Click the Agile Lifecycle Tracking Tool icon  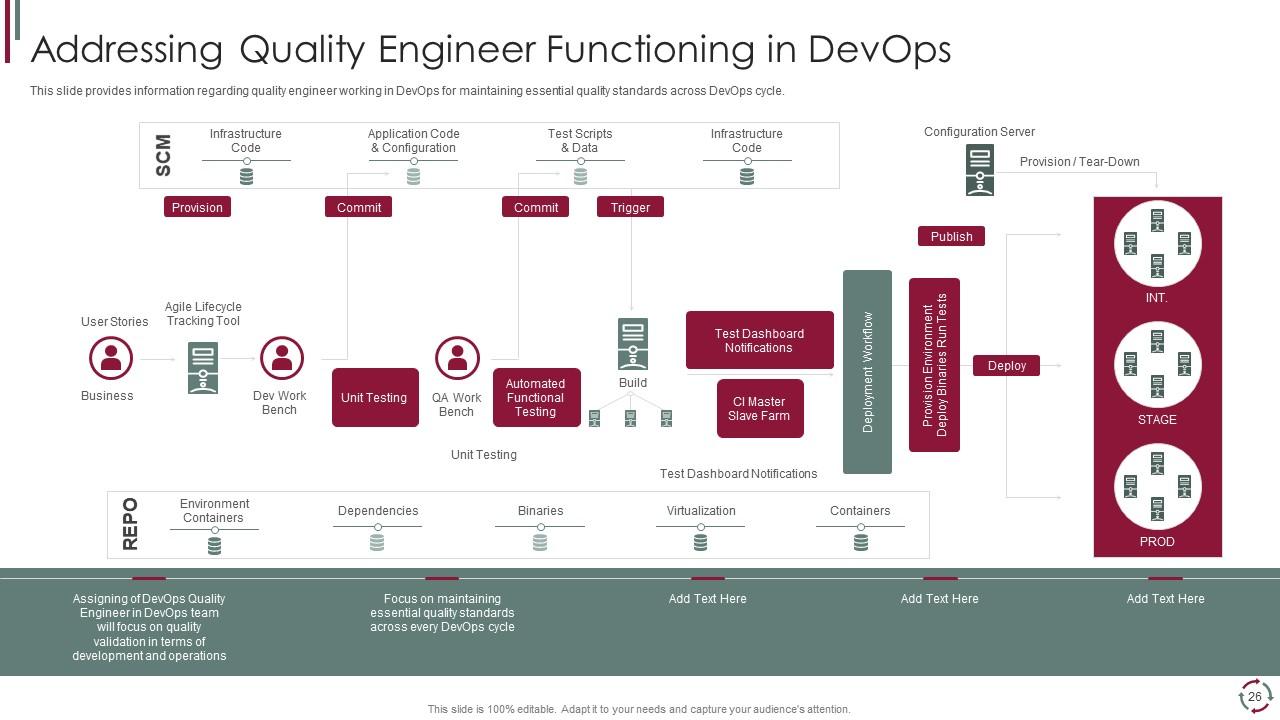coord(203,367)
